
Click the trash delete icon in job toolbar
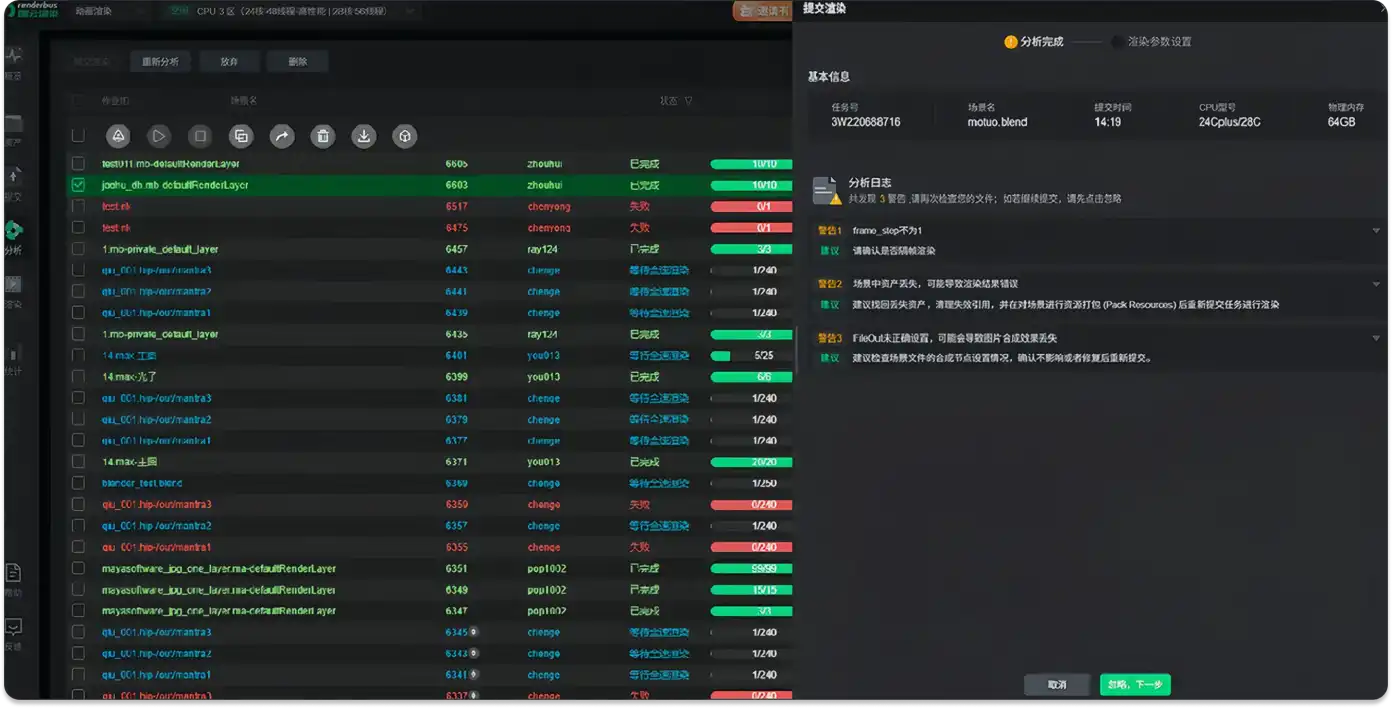click(323, 137)
